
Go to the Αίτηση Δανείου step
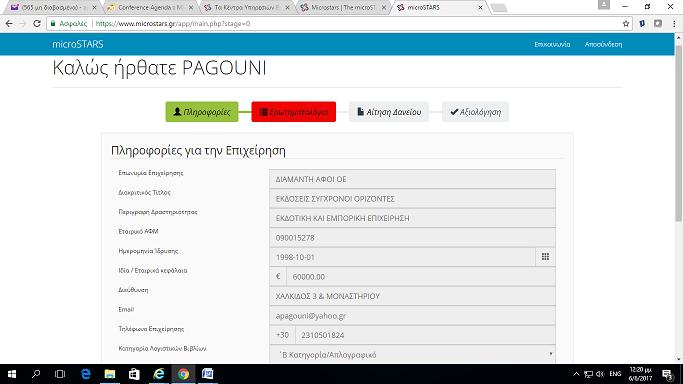click(389, 112)
